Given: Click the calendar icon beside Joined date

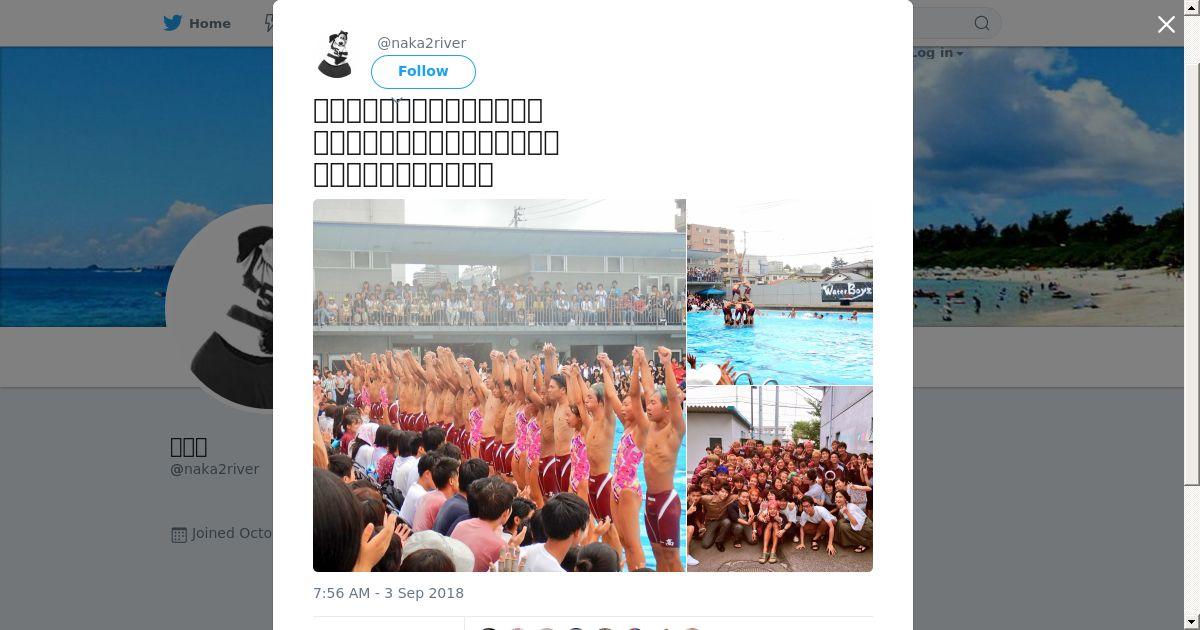Looking at the screenshot, I should pos(179,534).
